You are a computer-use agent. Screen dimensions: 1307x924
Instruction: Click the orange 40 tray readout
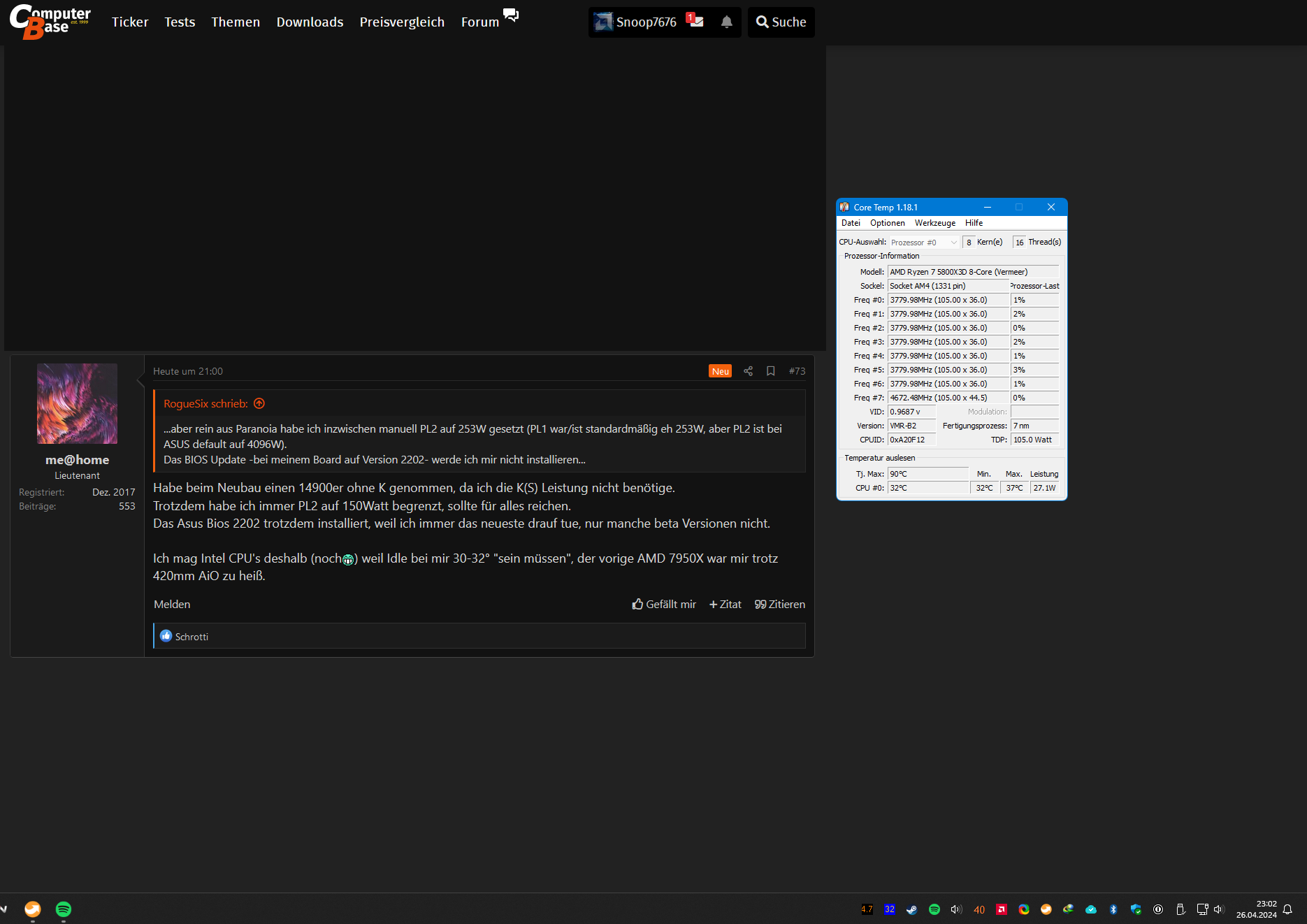coord(979,909)
